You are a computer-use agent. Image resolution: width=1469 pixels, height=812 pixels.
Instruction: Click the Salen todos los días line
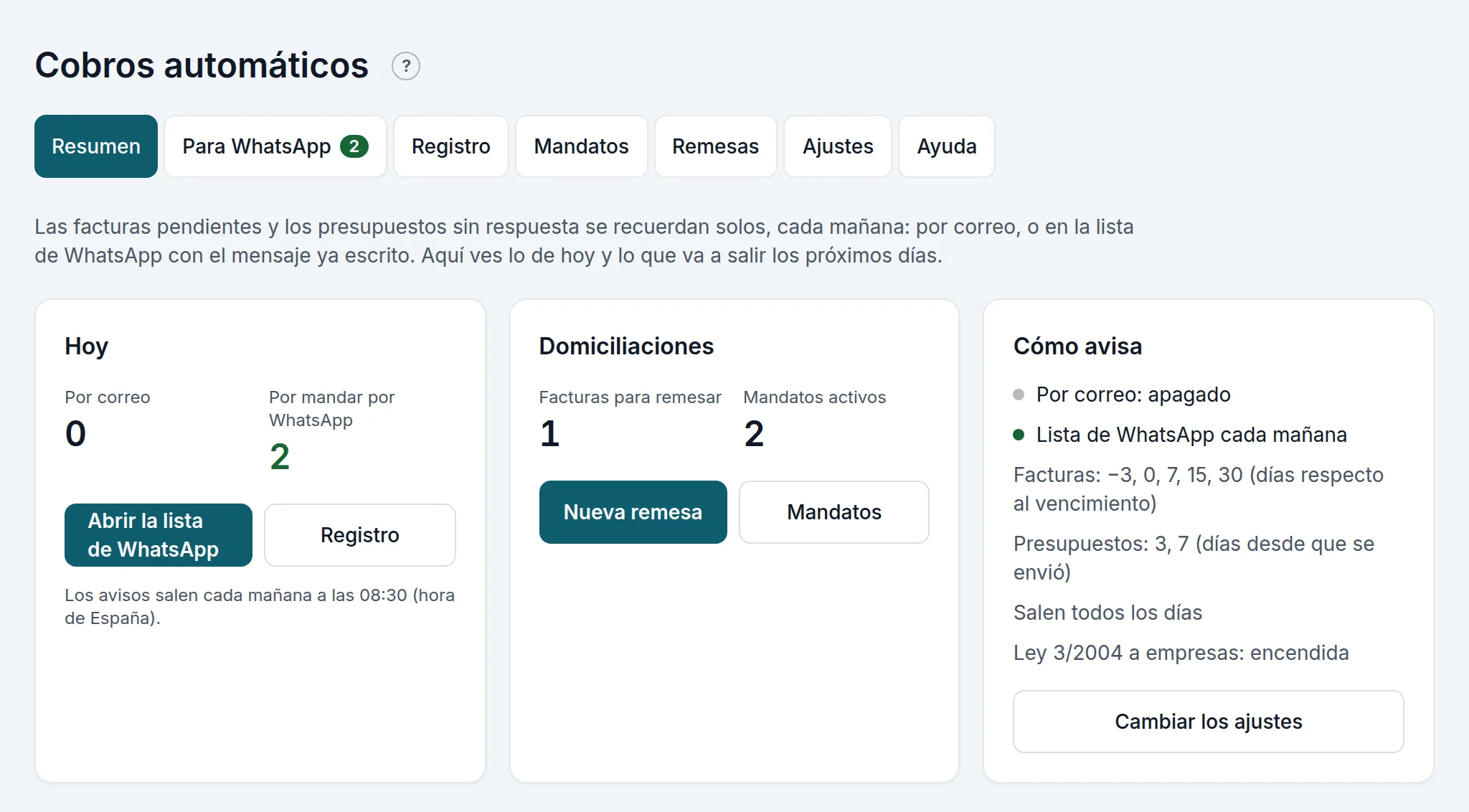[x=1107, y=613]
